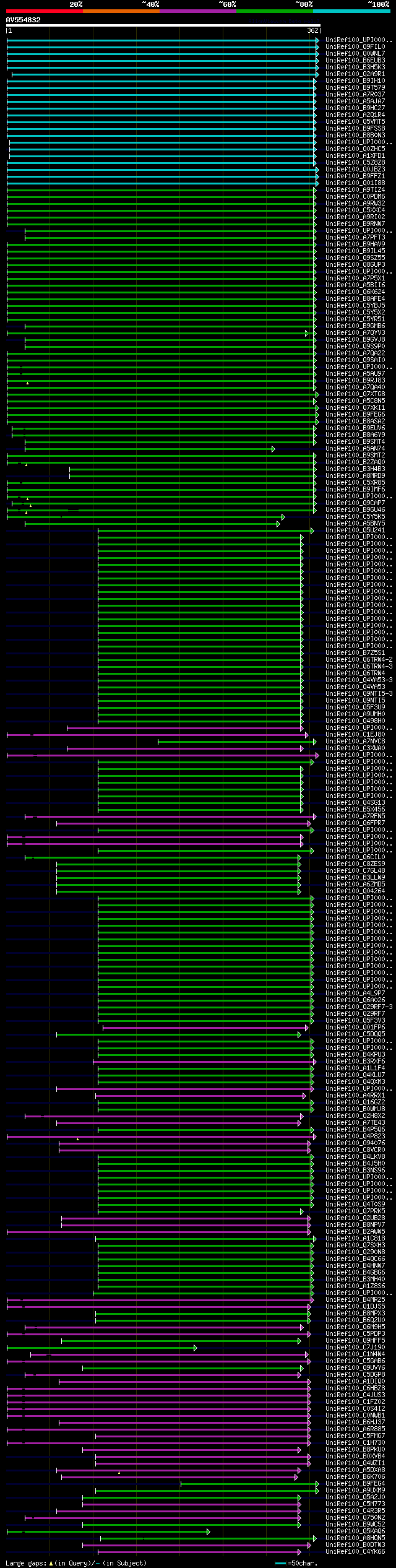The image size is (396, 1568).
Task: Select the UniRef100_A5AJA7 hit
Action: click(355, 101)
